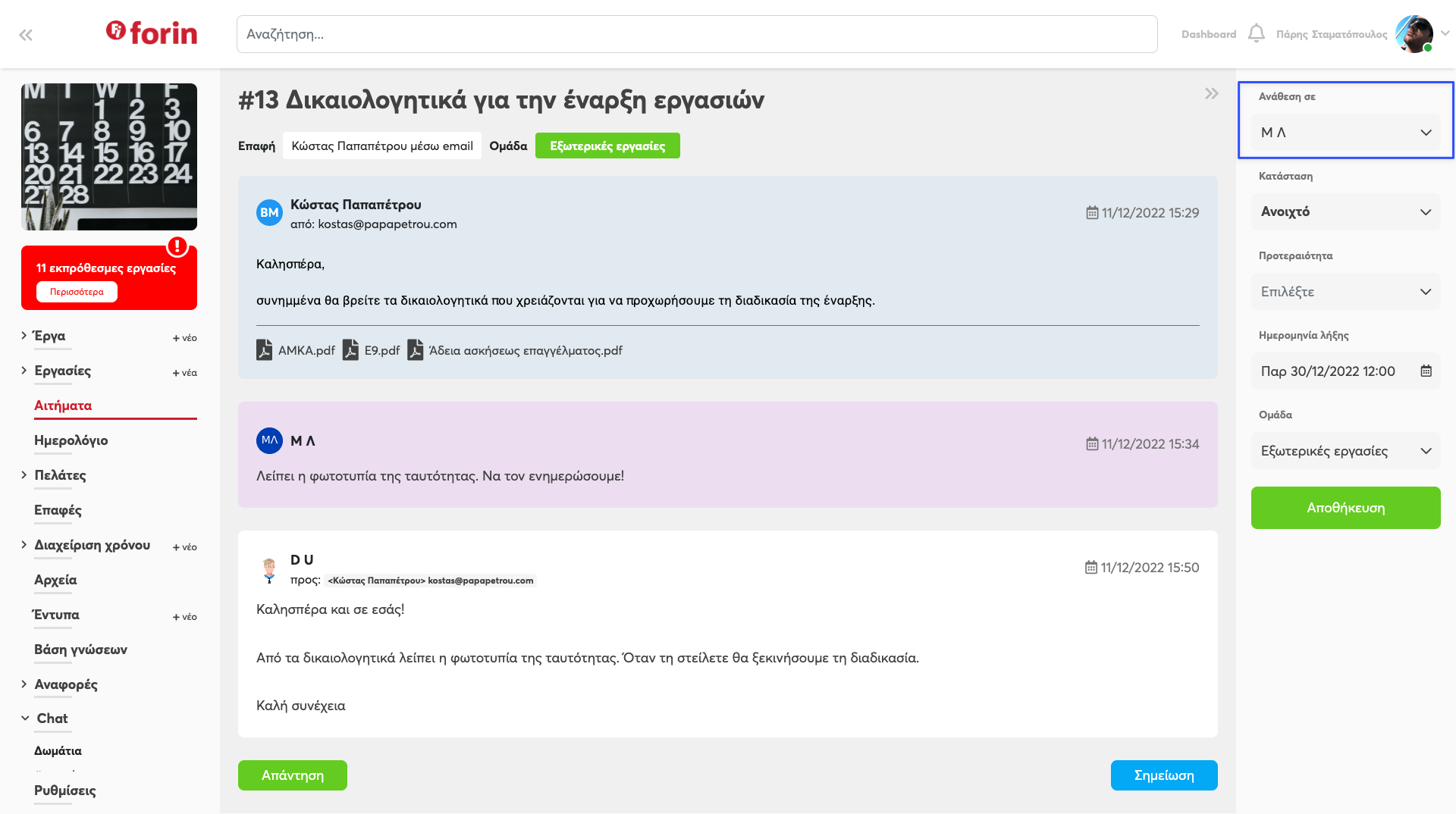Open Αιτήματα in the sidebar
Image resolution: width=1456 pixels, height=814 pixels.
63,405
